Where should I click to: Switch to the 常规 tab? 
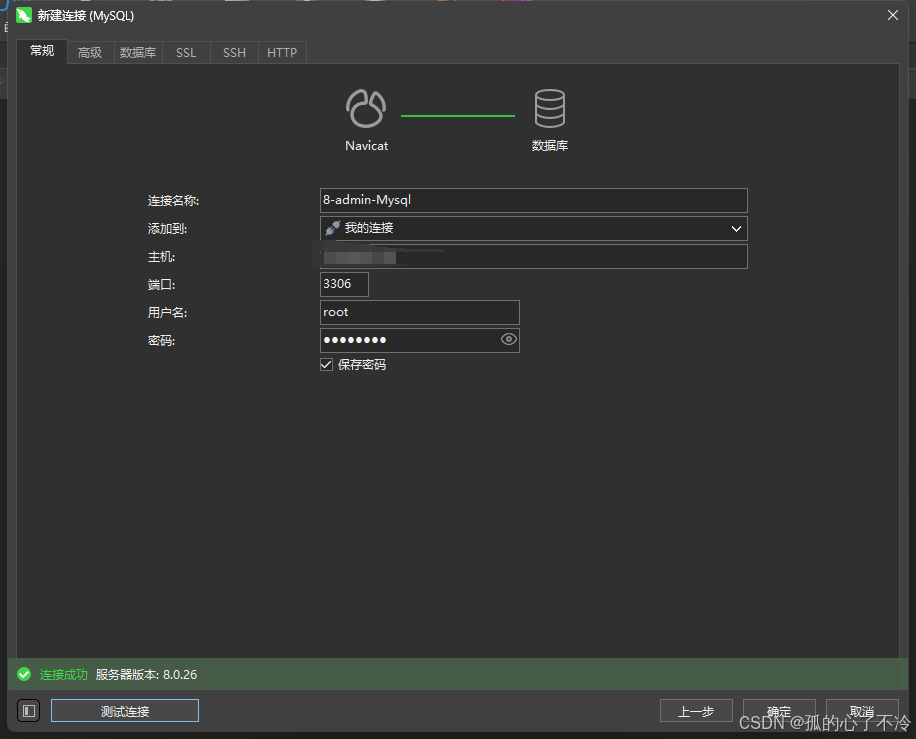click(42, 51)
